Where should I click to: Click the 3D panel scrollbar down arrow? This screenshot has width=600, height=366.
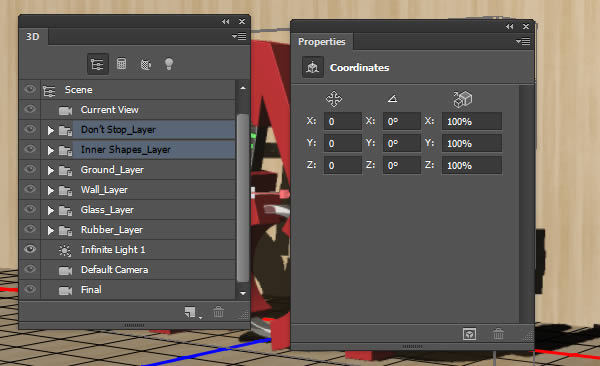coord(243,293)
